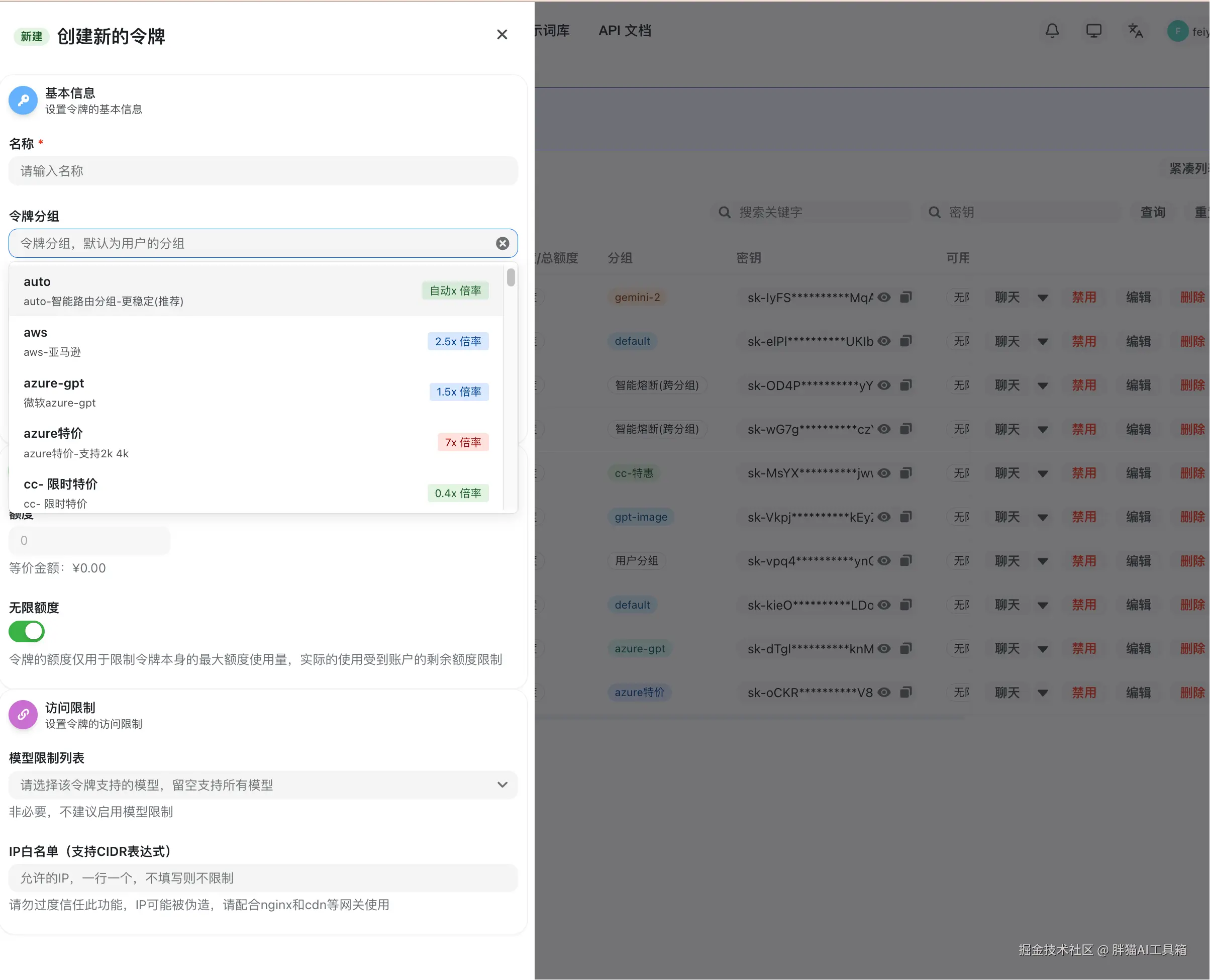Expand chat dropdown for sk-Vkpj row
The height and width of the screenshot is (980, 1210).
pos(1043,517)
